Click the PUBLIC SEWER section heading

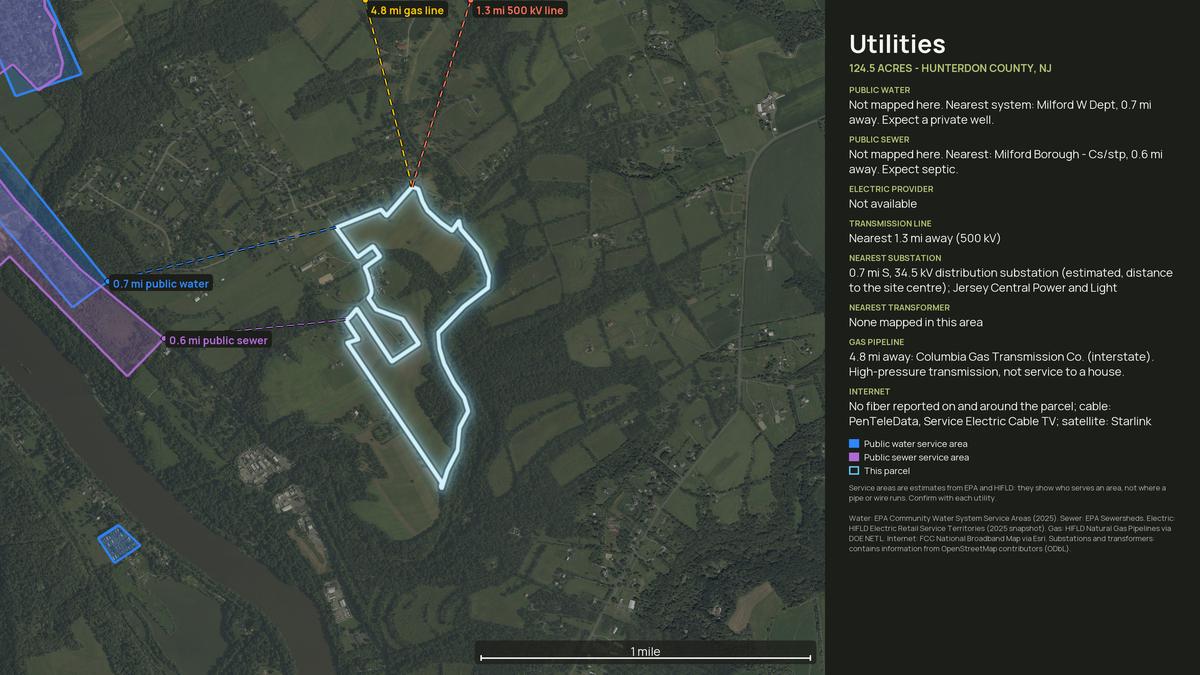tap(879, 140)
